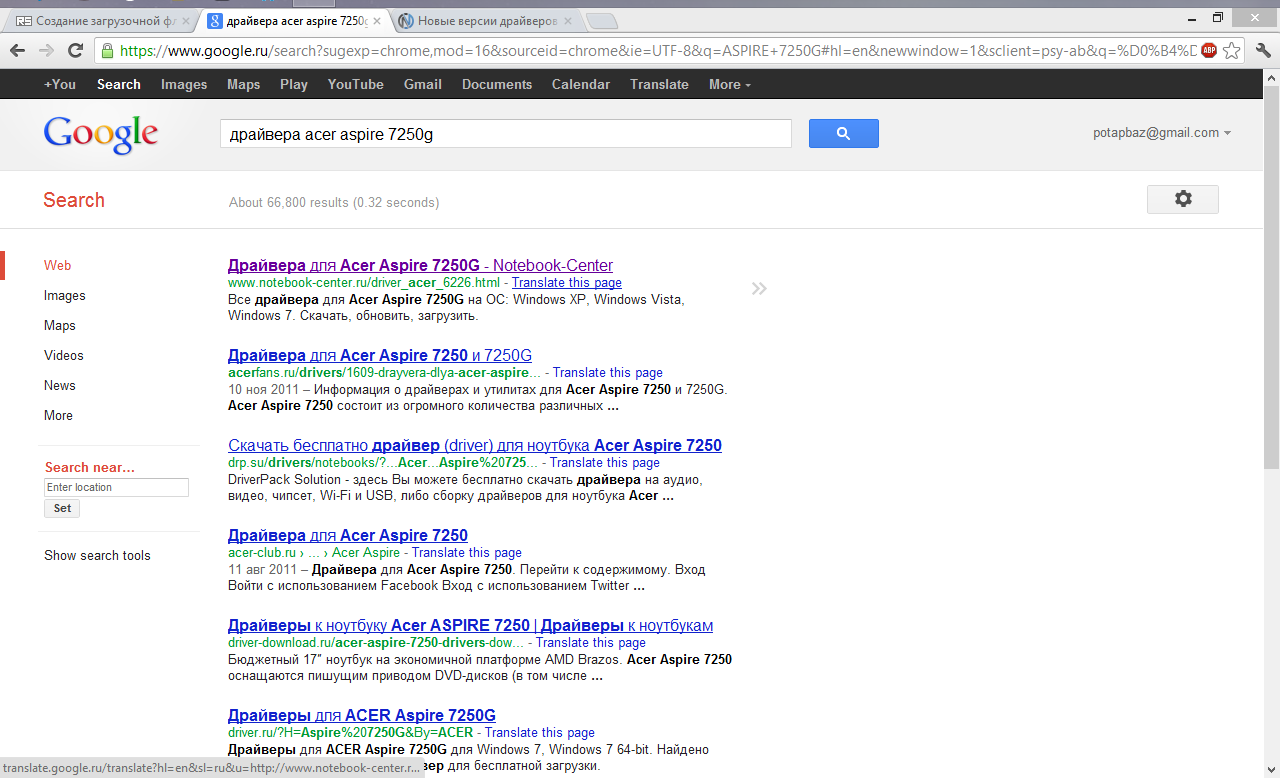Bookmark this page with the star icon
The height and width of the screenshot is (778, 1280).
click(1232, 50)
